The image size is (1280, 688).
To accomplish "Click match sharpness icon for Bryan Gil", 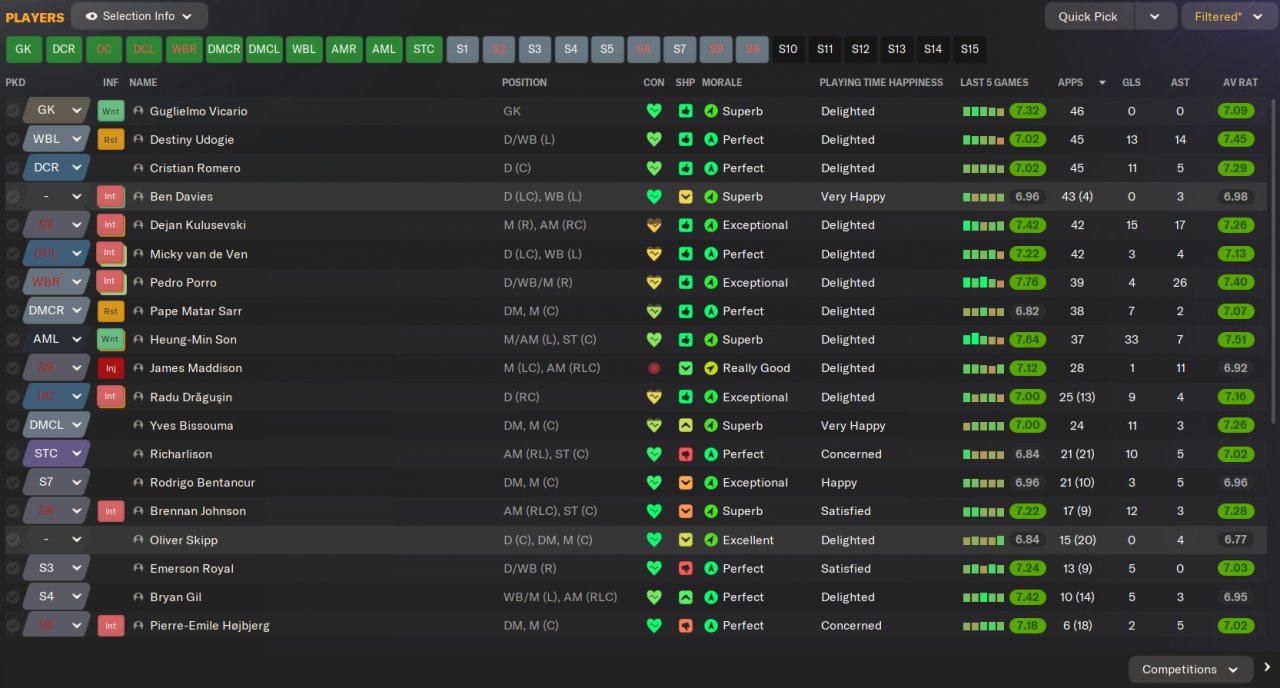I will pos(685,597).
